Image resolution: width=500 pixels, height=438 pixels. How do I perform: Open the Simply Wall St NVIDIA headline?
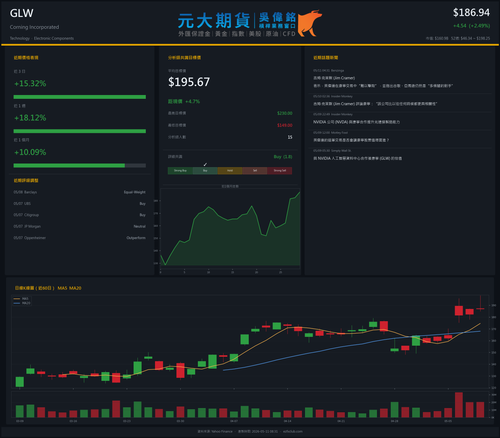click(357, 158)
